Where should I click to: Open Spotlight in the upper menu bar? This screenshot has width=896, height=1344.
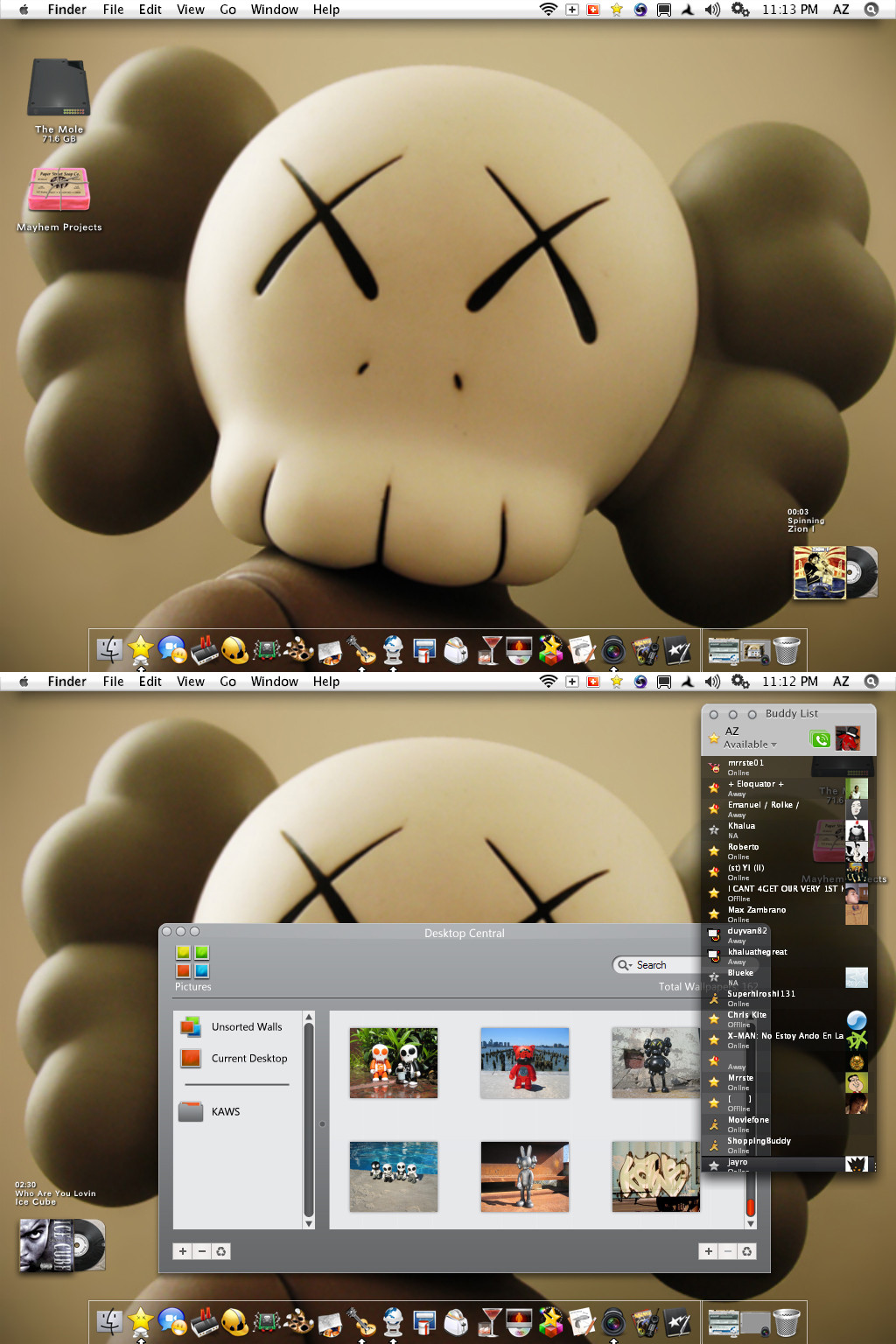tap(871, 10)
